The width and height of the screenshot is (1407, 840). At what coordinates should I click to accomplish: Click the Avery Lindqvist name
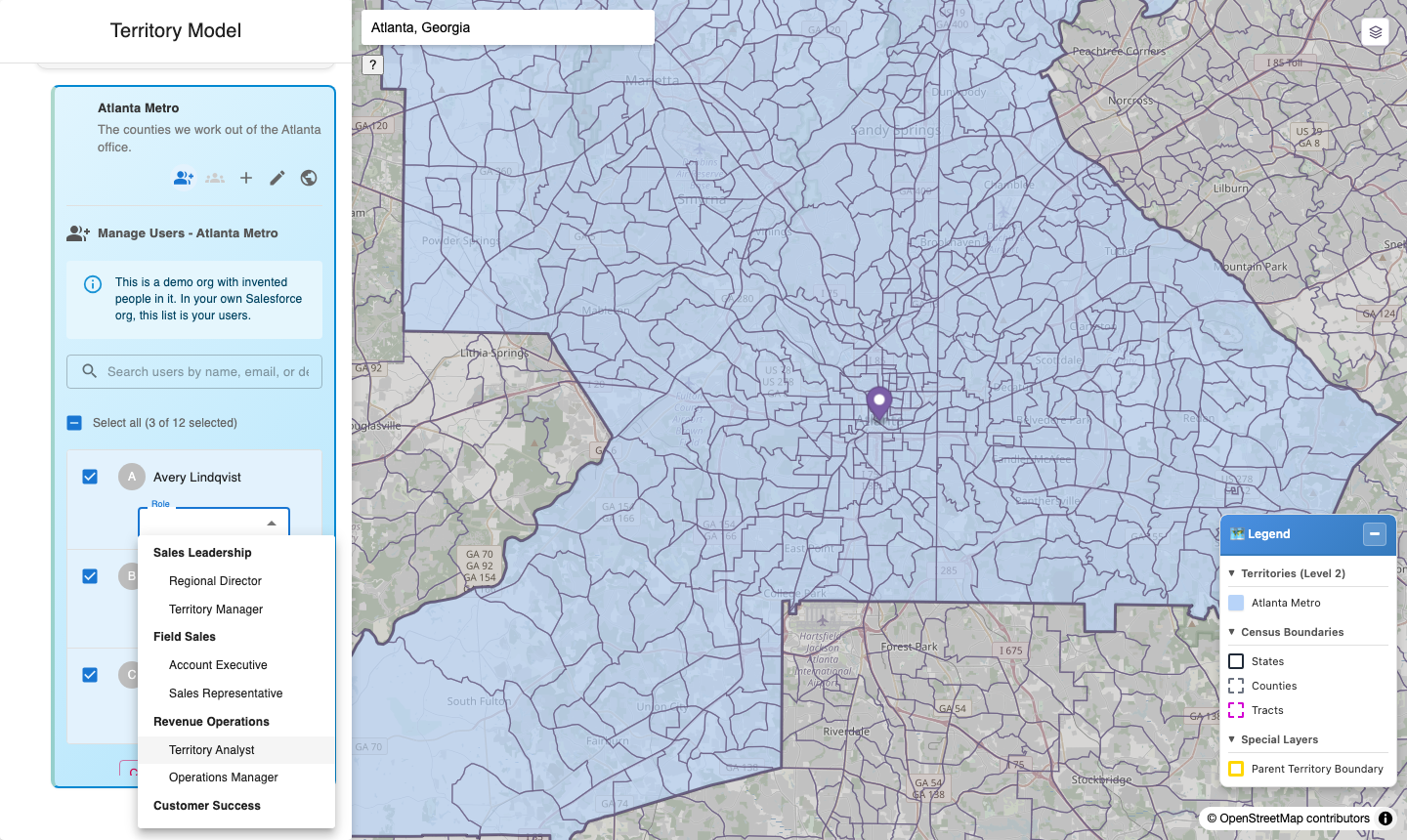[x=197, y=477]
